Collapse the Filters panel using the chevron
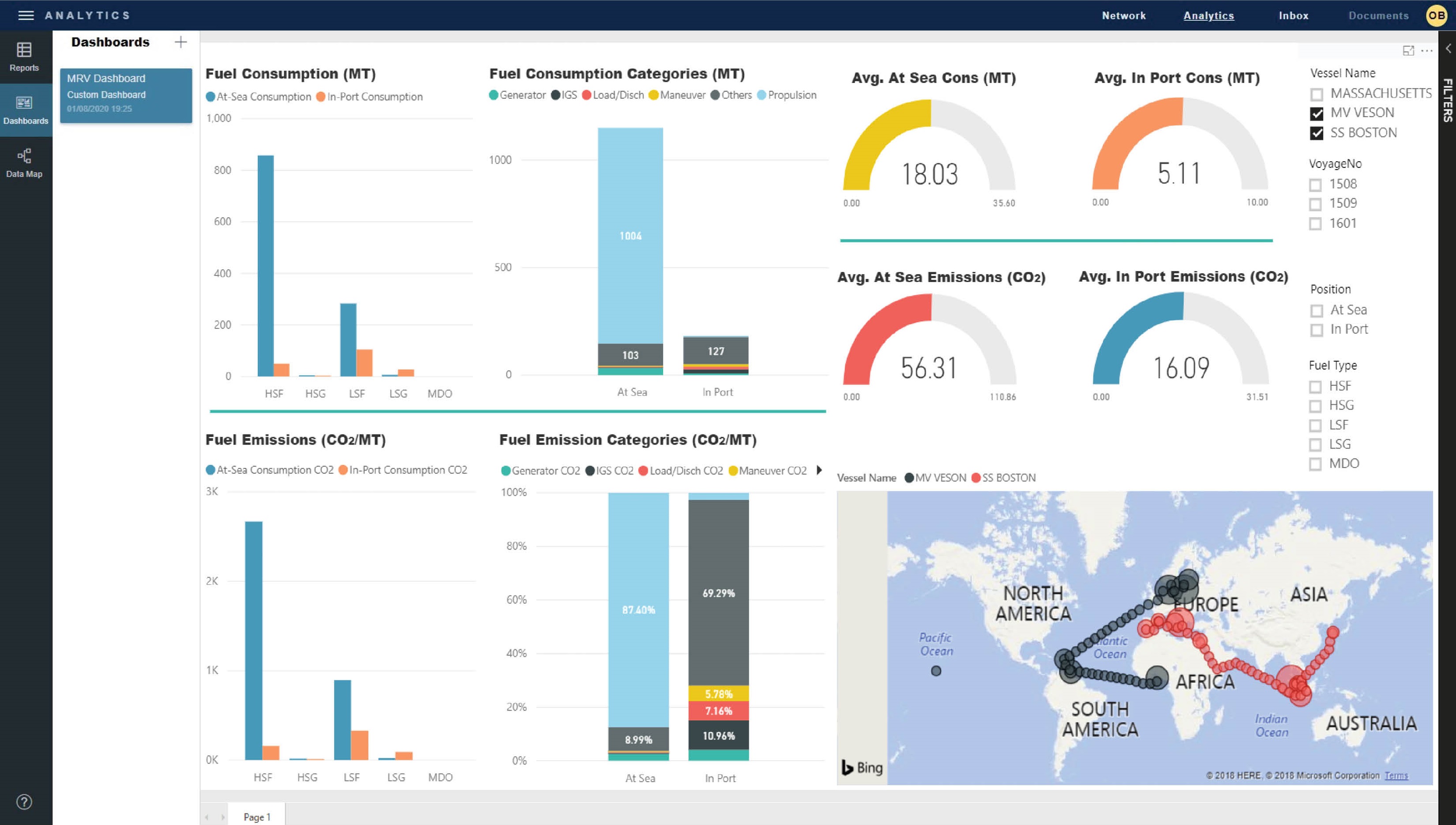1456x825 pixels. point(1448,48)
